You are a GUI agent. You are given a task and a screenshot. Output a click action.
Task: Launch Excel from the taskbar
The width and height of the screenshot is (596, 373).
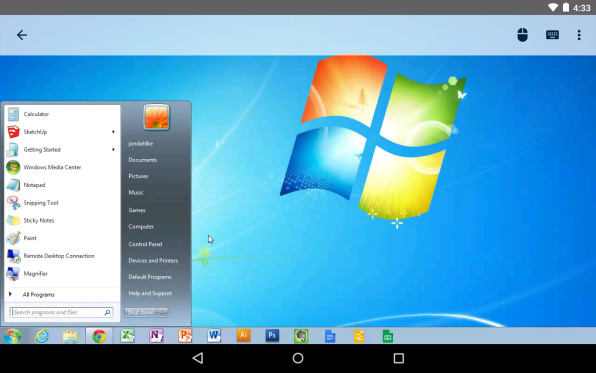(x=128, y=336)
